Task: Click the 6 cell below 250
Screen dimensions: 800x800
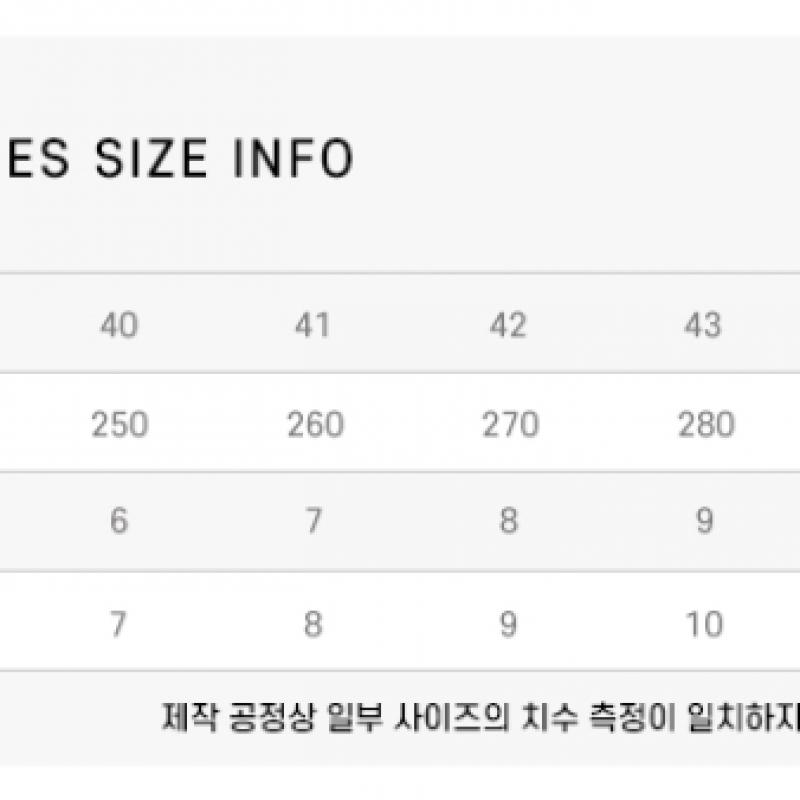Action: tap(119, 521)
